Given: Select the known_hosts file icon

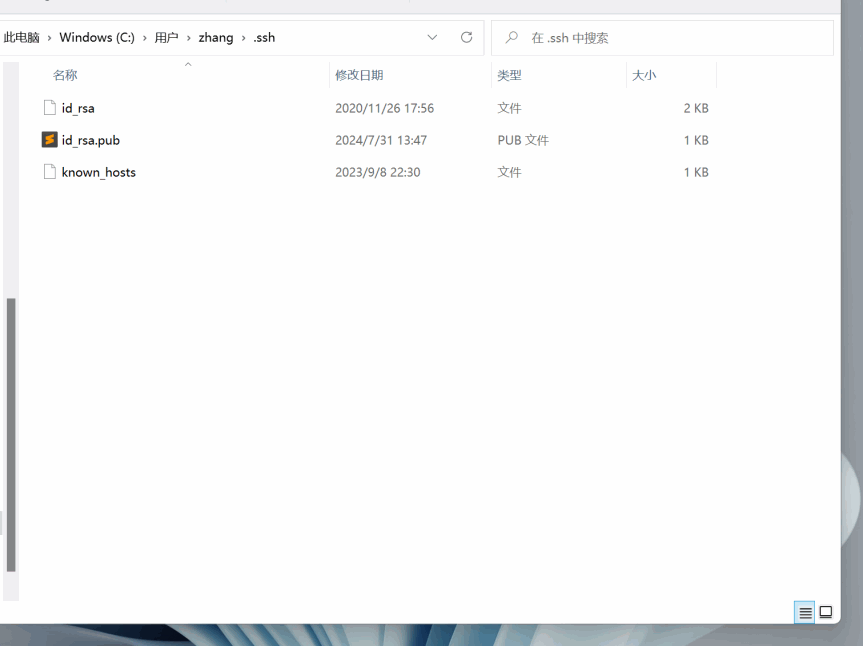Looking at the screenshot, I should [x=50, y=172].
